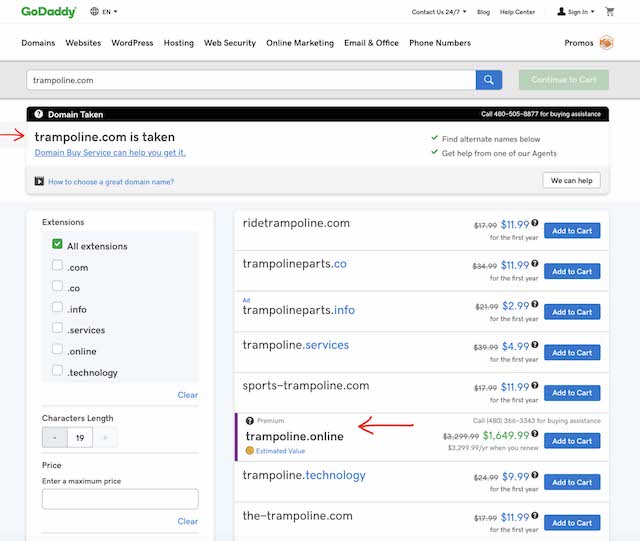Open the Domain Buy Service link
This screenshot has height=541, width=640.
110,153
